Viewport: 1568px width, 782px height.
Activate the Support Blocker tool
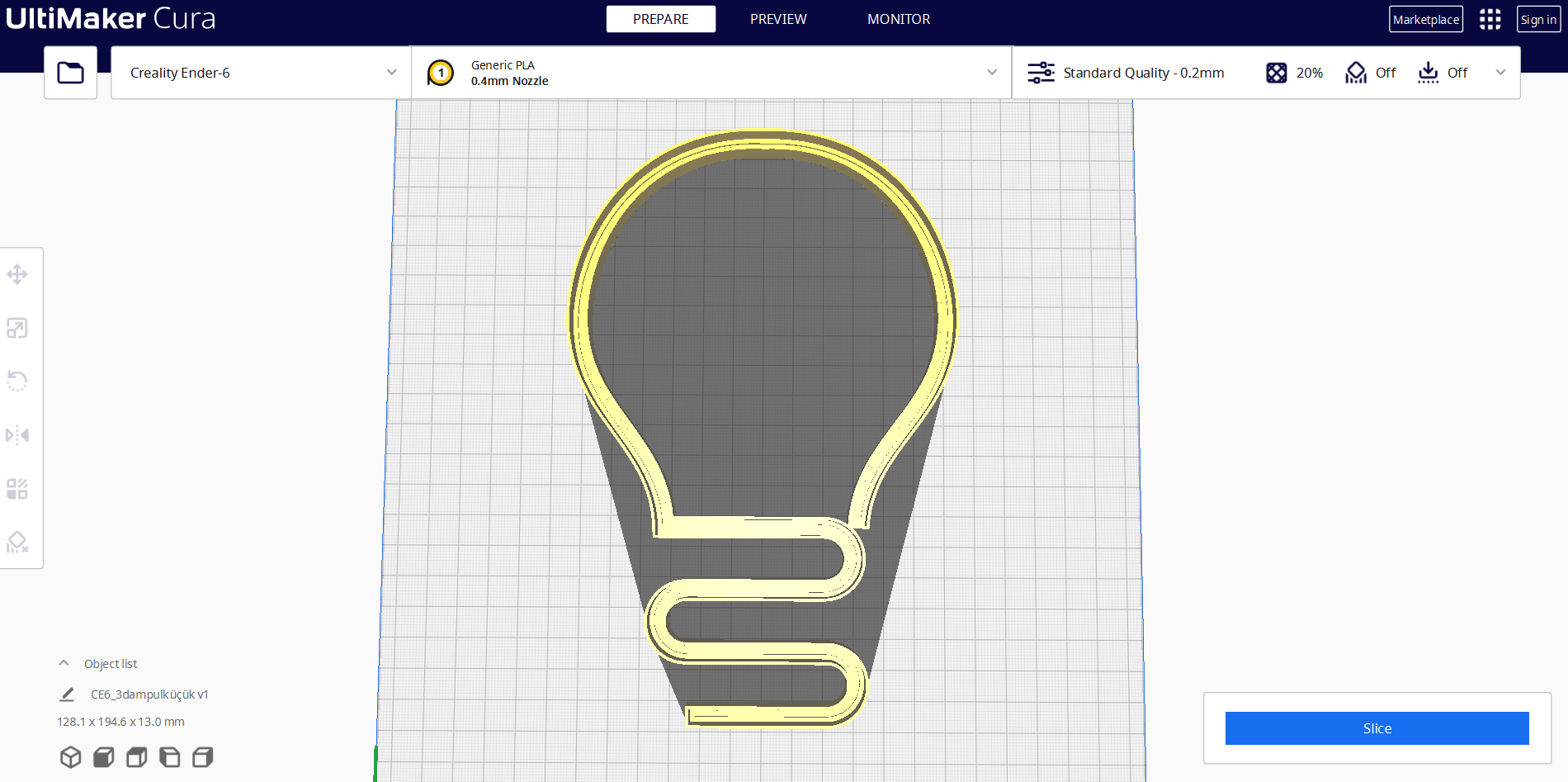17,542
